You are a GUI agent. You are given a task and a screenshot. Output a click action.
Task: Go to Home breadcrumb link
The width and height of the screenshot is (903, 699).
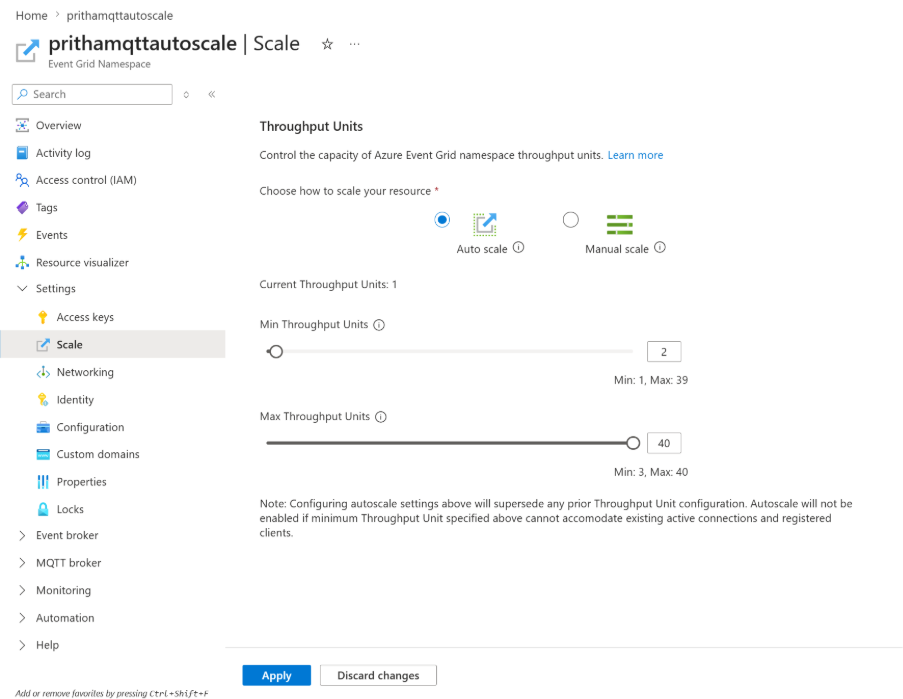[x=32, y=16]
